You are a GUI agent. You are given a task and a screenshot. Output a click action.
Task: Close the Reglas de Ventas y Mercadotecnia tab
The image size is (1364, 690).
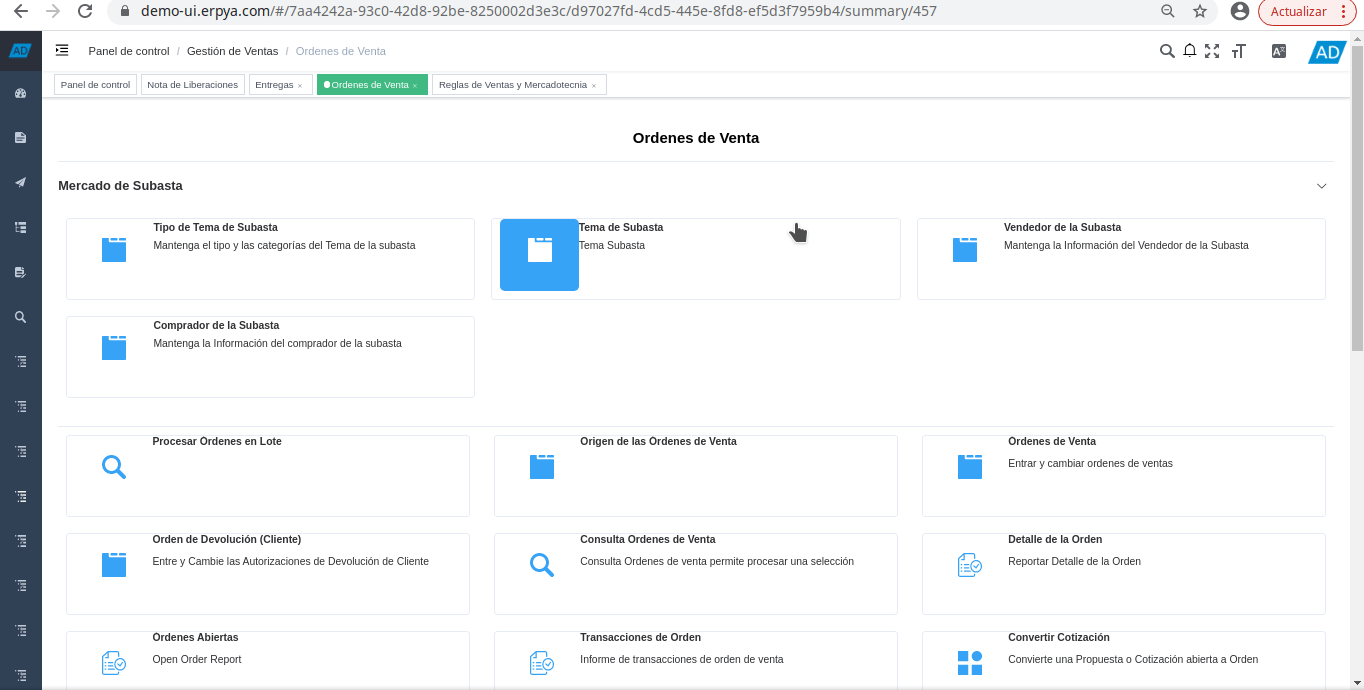(x=594, y=86)
